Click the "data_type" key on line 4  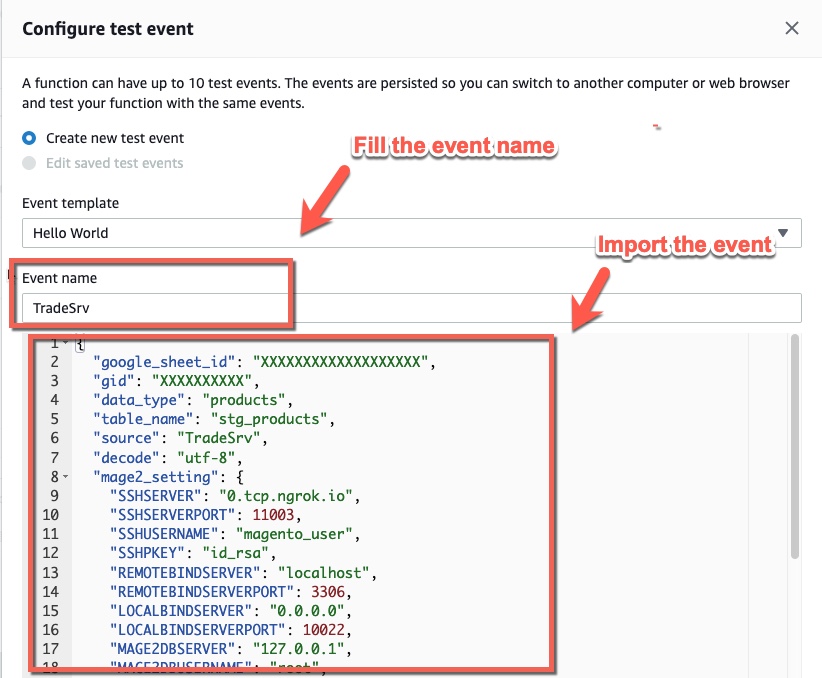coord(139,400)
